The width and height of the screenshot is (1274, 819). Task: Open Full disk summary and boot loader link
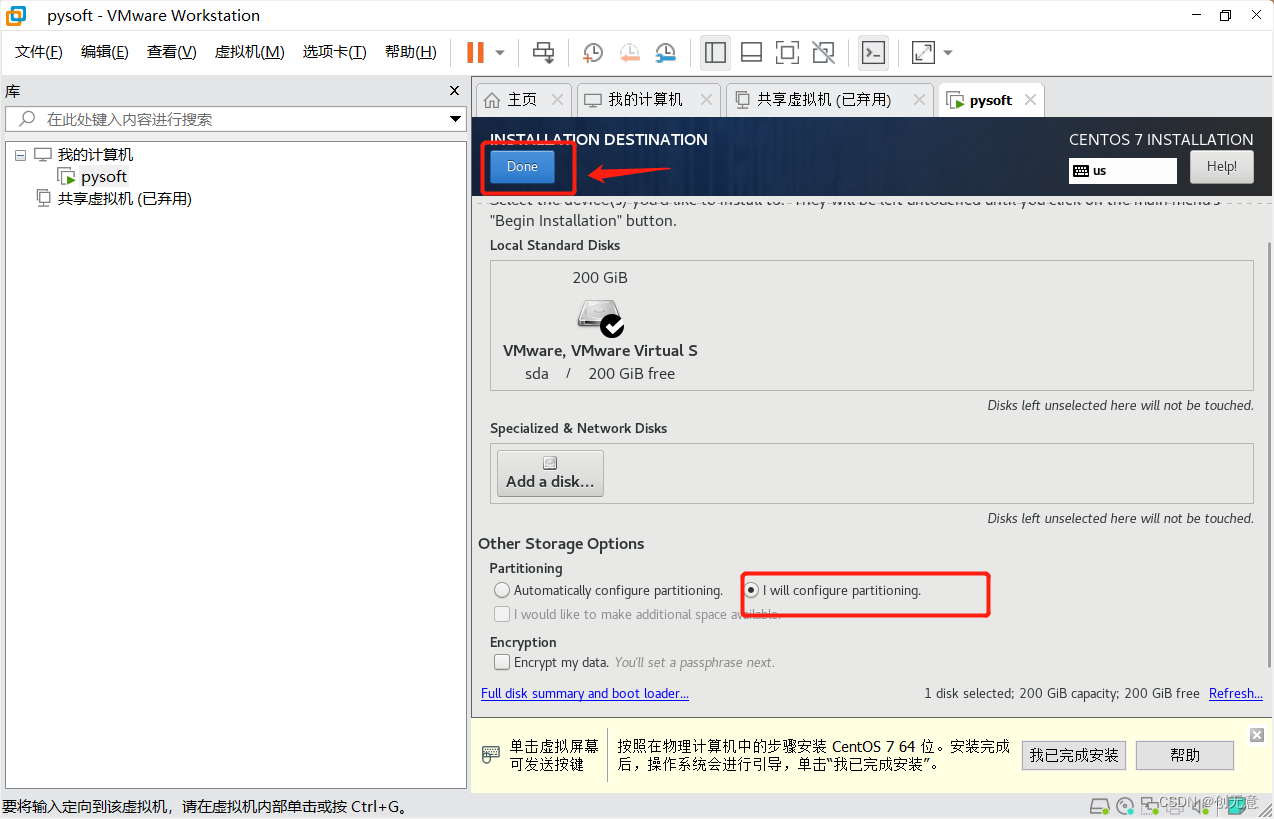tap(584, 694)
